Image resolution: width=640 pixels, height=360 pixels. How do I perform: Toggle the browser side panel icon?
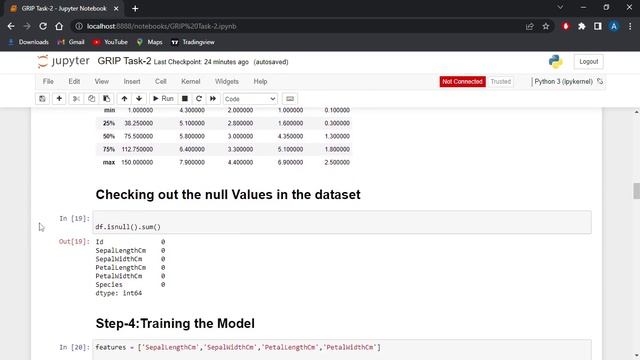[x=598, y=26]
